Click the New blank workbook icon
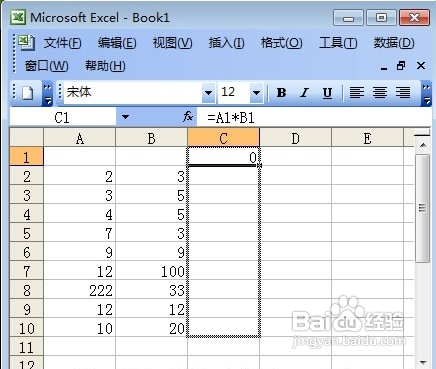This screenshot has width=436, height=369. (28, 93)
